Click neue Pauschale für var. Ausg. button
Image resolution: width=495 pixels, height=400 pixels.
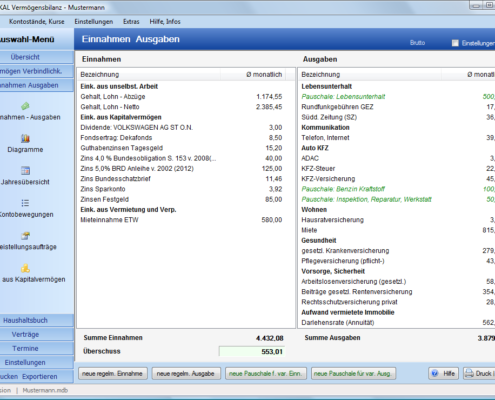click(353, 374)
